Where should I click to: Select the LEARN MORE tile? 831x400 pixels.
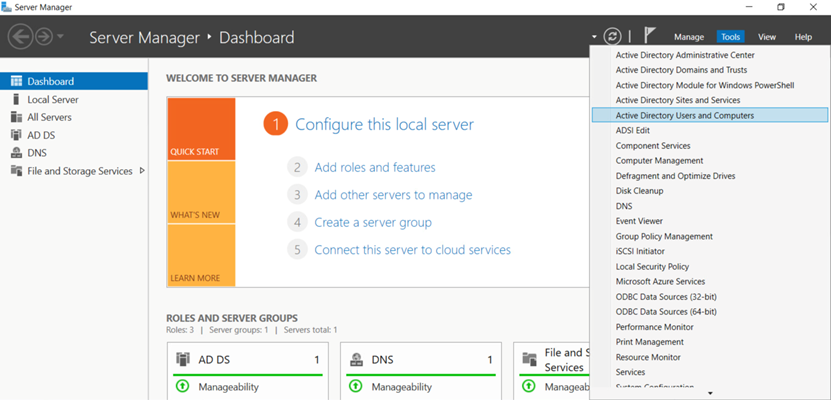point(201,255)
